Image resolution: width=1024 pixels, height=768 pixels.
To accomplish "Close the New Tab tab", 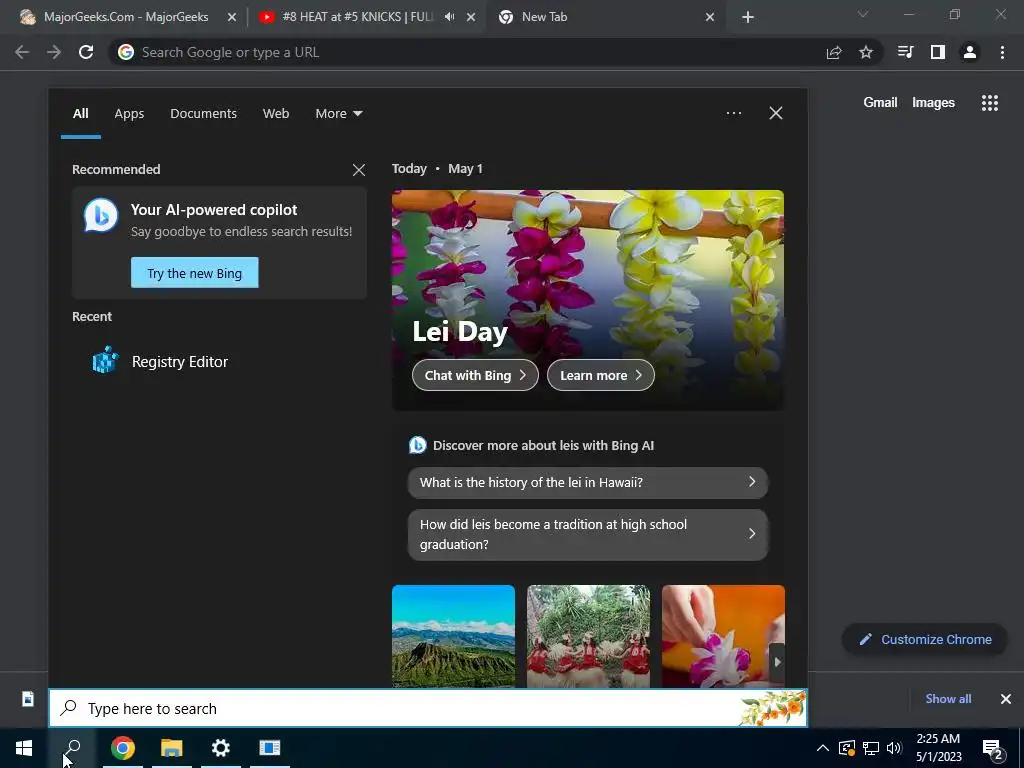I will pyautogui.click(x=710, y=18).
